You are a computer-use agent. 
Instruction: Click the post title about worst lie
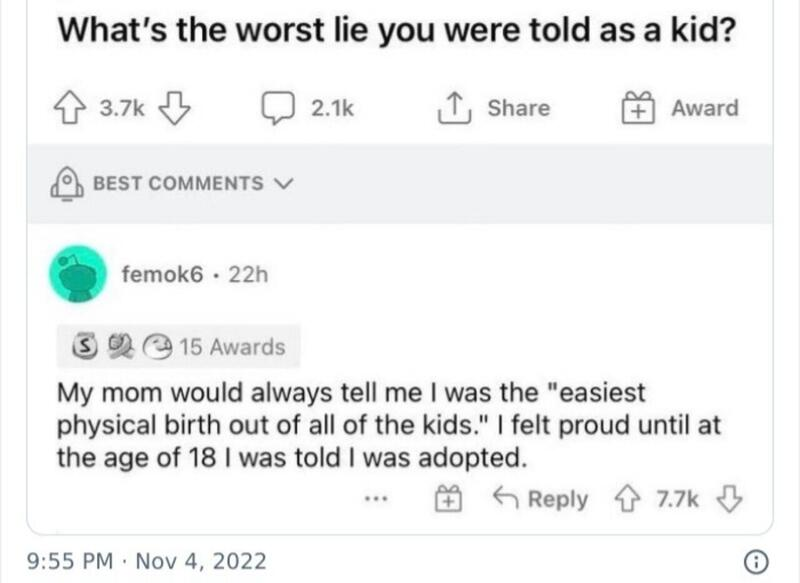pyautogui.click(x=397, y=30)
